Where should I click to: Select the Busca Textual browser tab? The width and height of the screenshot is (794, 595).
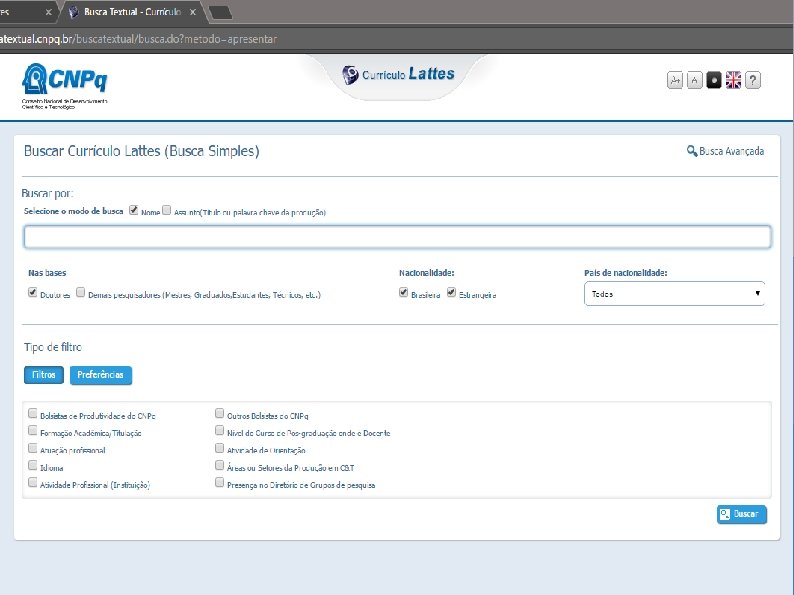click(x=132, y=12)
